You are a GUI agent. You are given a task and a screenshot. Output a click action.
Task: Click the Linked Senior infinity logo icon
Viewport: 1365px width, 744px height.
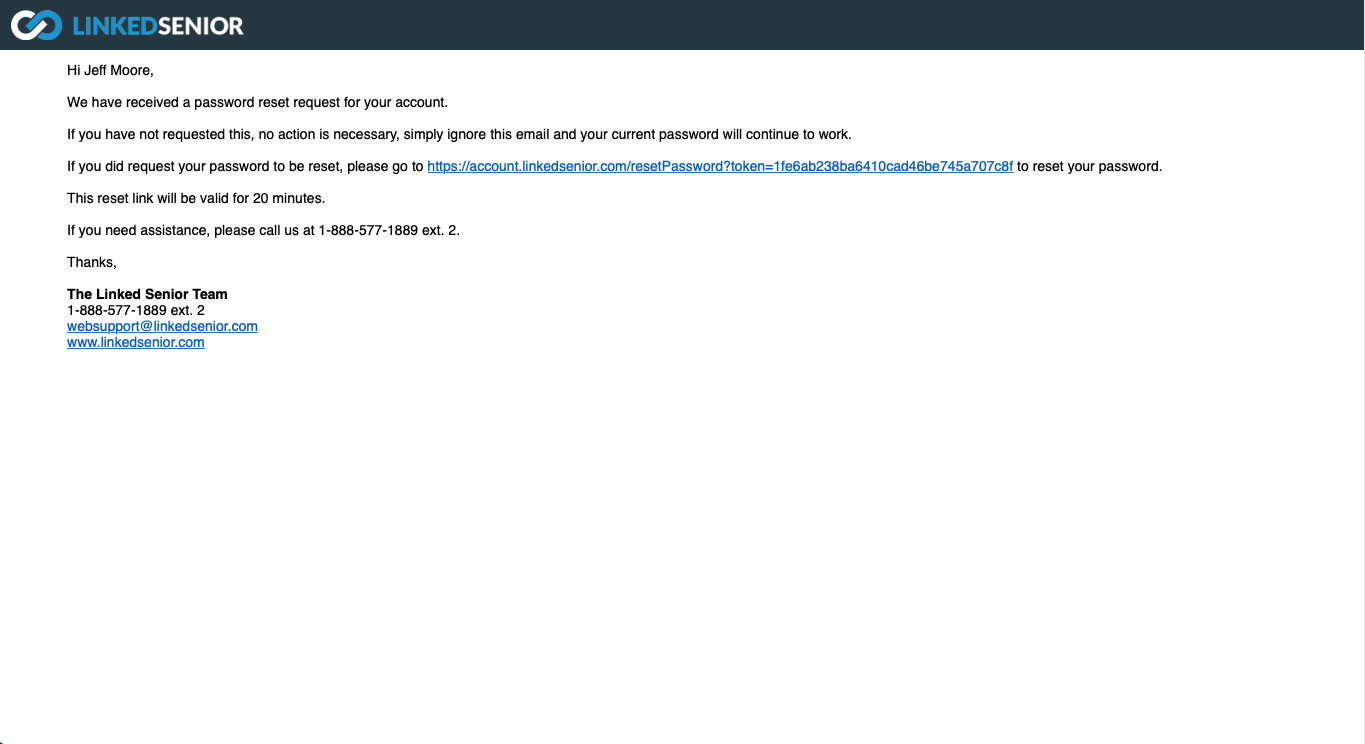(36, 25)
